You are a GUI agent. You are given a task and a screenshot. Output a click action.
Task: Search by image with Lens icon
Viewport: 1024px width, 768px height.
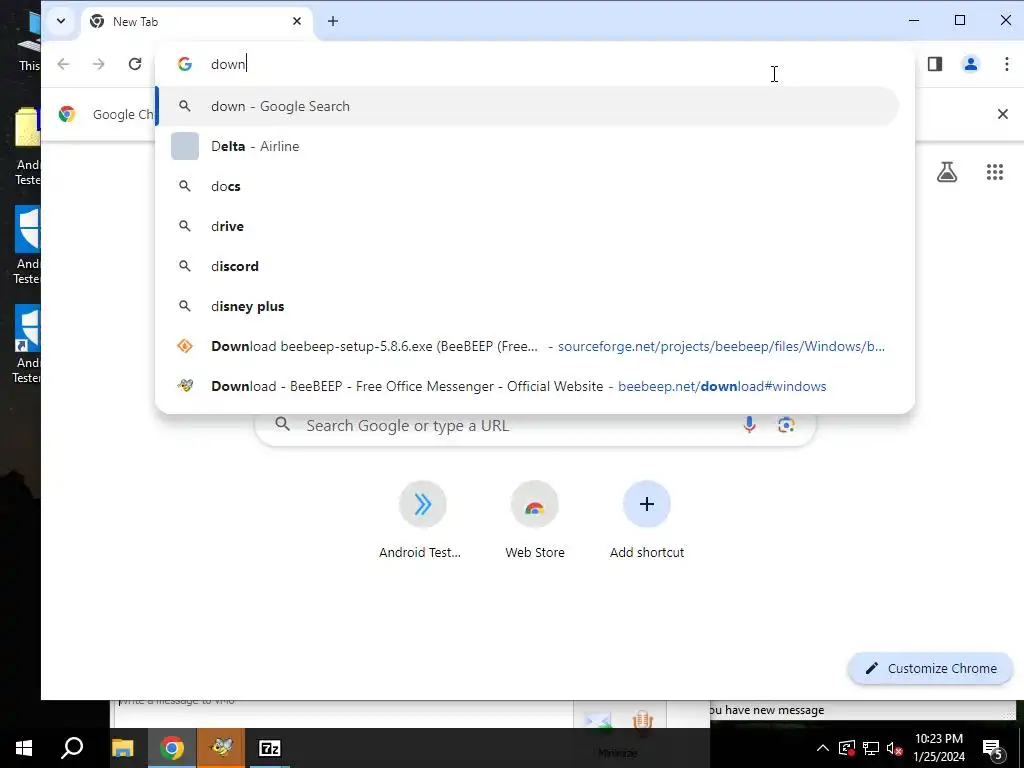coord(786,425)
